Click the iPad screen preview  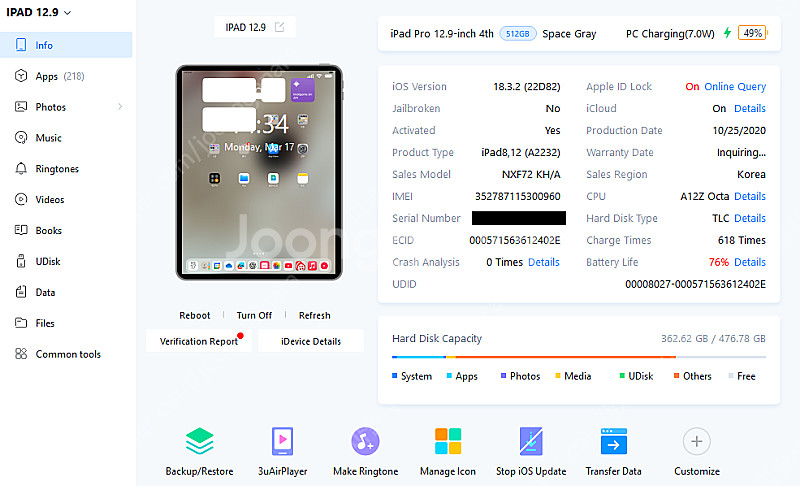click(x=259, y=172)
